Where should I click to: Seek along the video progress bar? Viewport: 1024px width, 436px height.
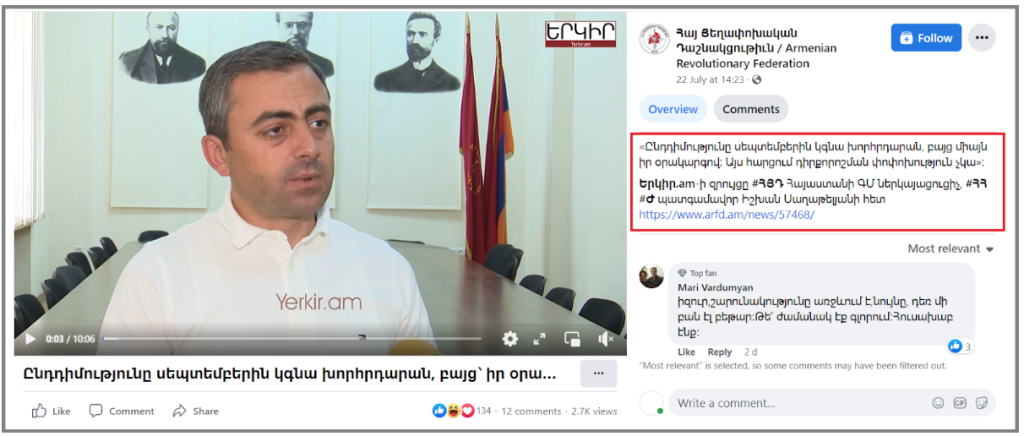pos(291,339)
